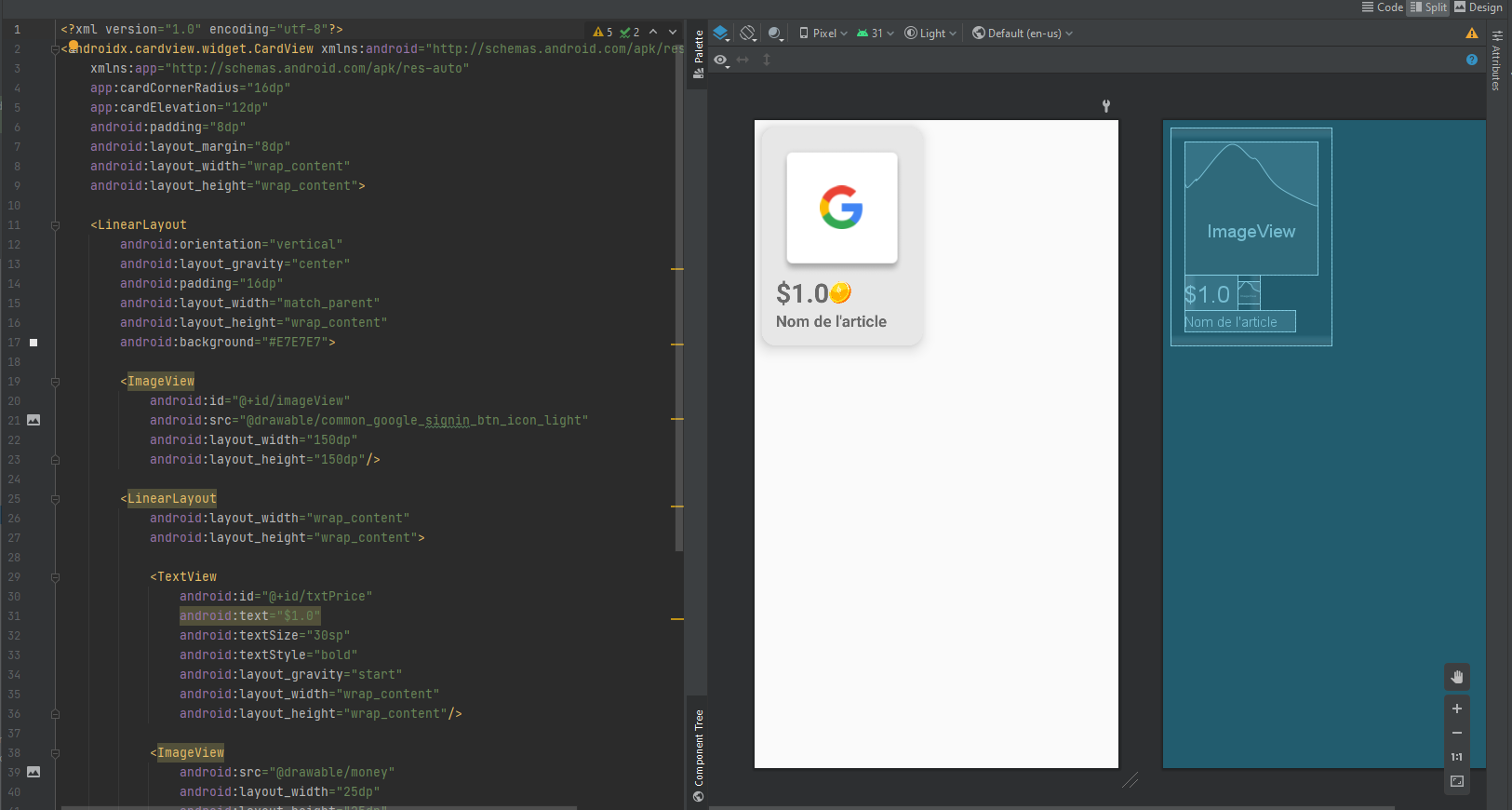Viewport: 1512px width, 810px height.
Task: Open the Component Tree side panel
Action: (x=699, y=754)
